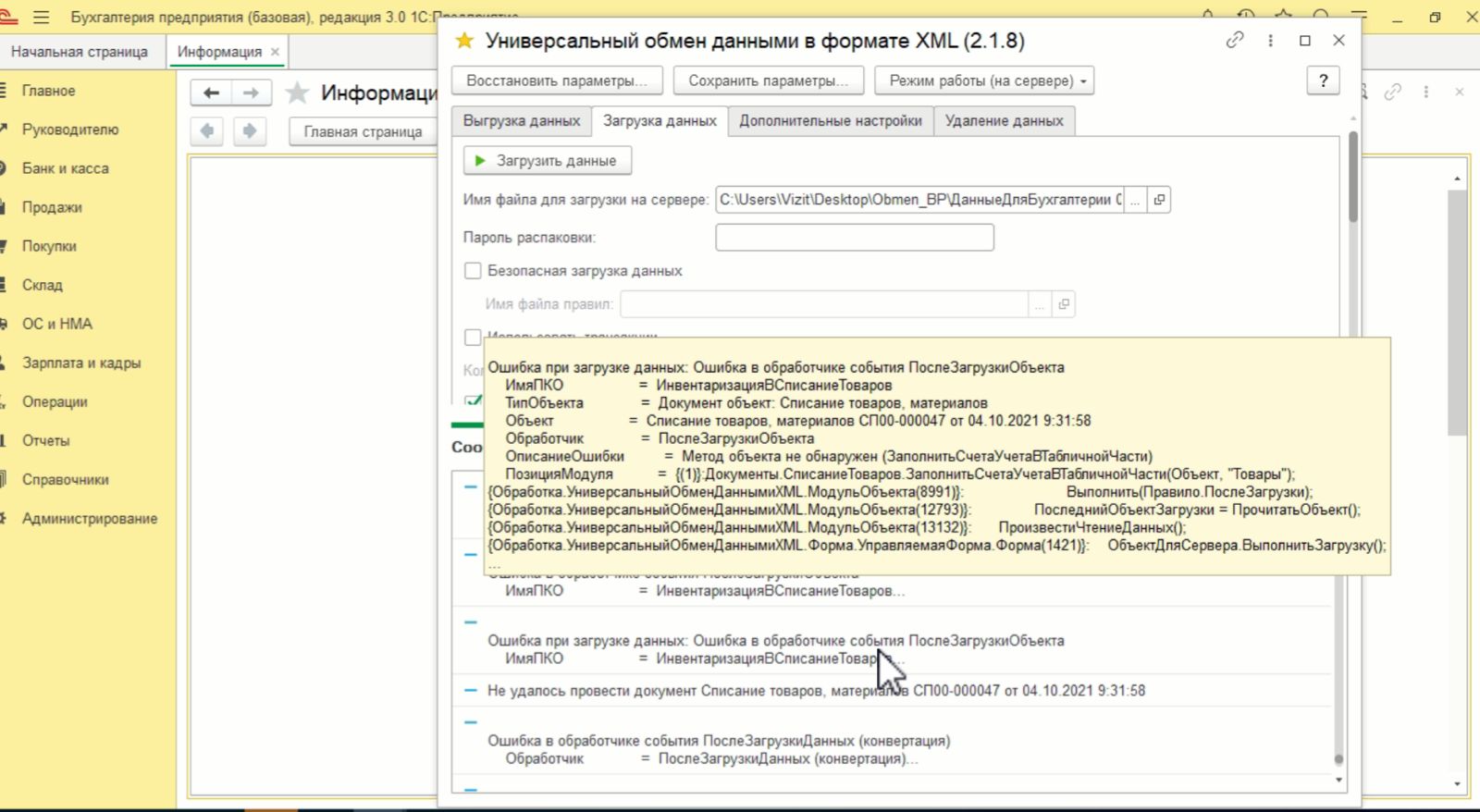Open the file path in new window icon

(x=1159, y=200)
